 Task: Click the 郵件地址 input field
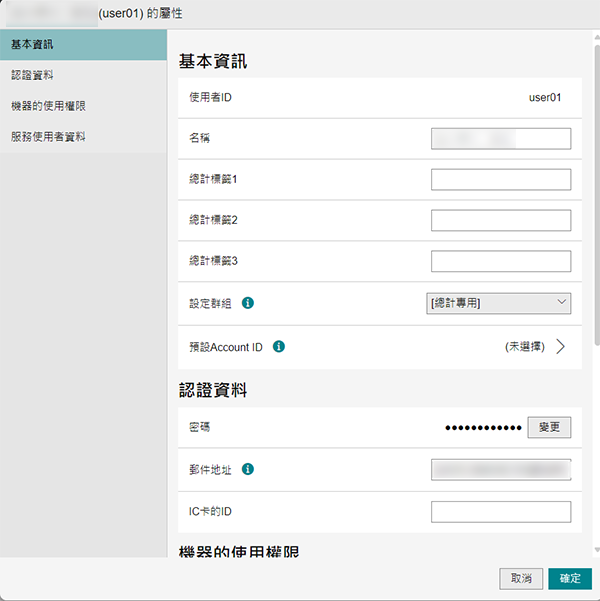[x=500, y=469]
